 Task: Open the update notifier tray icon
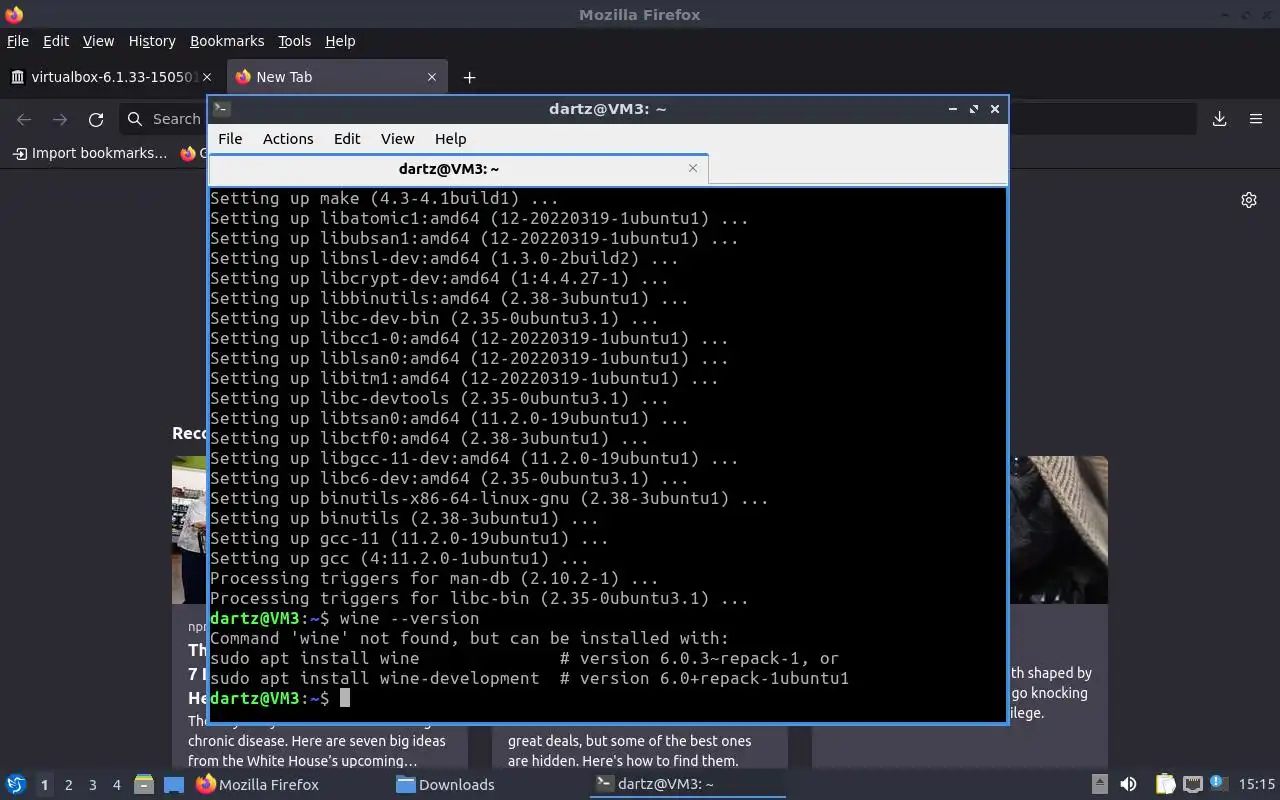[x=1217, y=783]
